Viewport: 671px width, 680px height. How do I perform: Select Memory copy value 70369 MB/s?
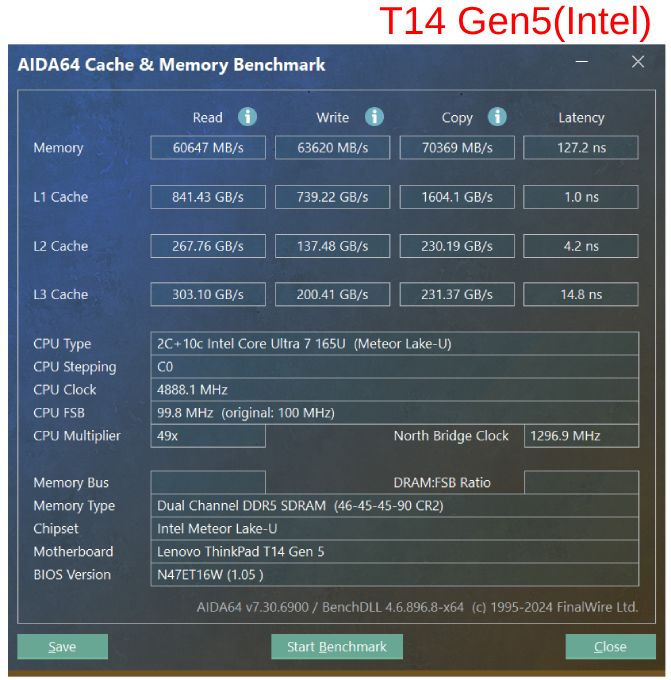click(457, 148)
